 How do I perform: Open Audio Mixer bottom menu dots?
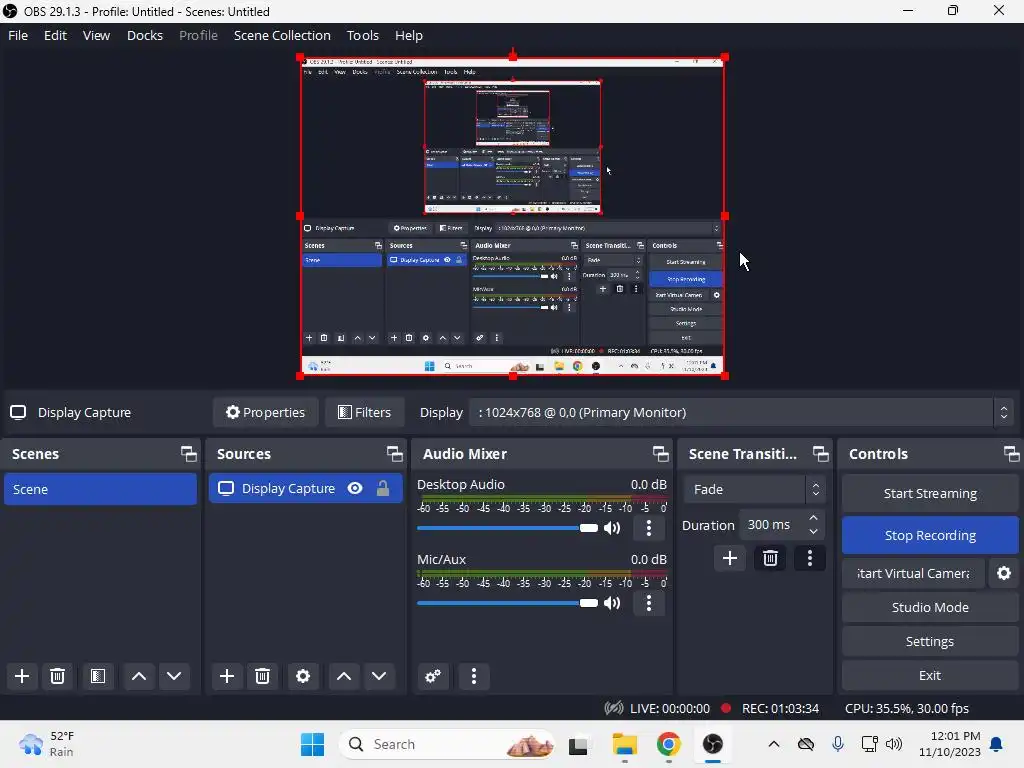pos(473,676)
